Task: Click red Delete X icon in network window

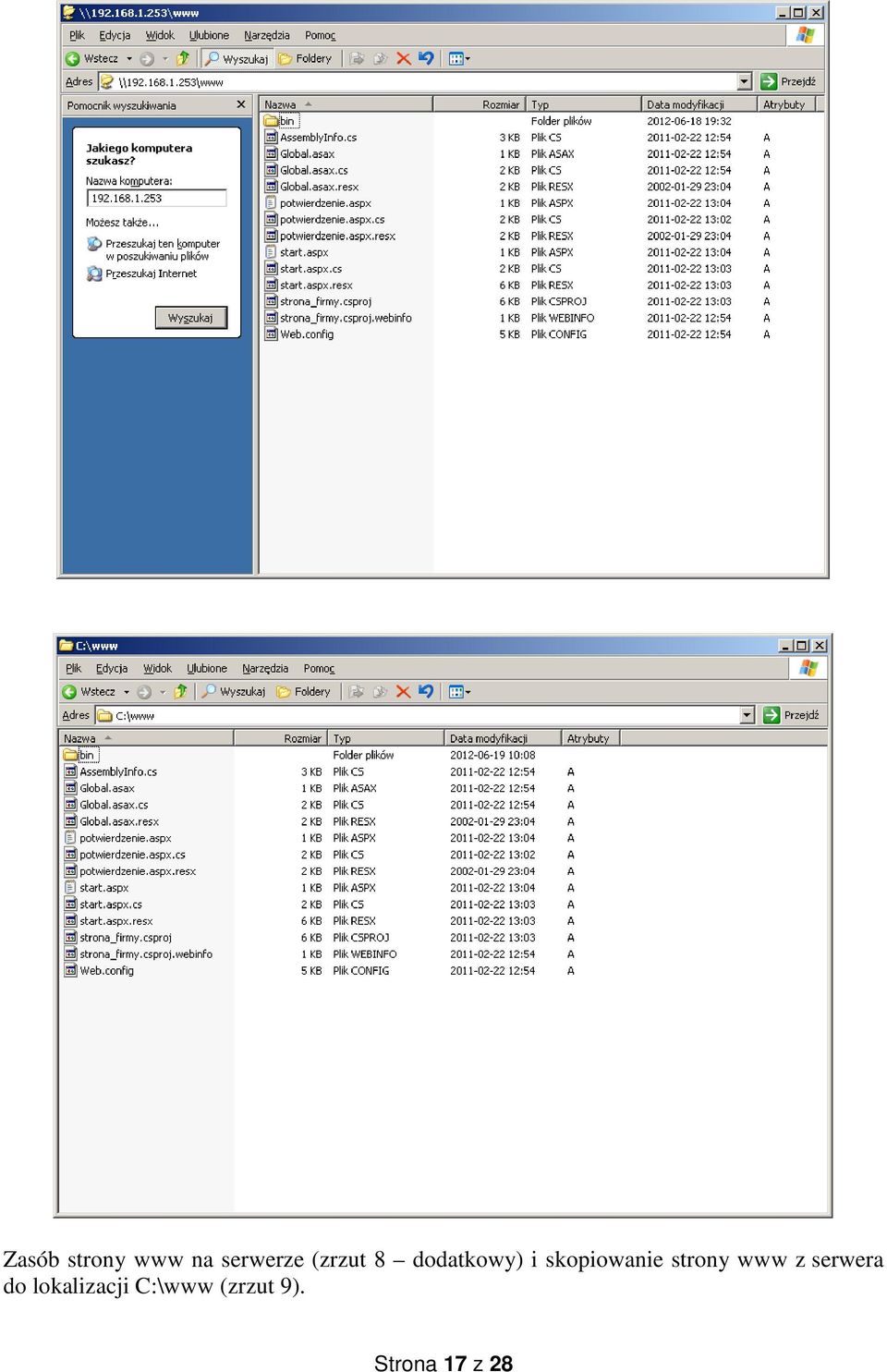Action: point(404,58)
